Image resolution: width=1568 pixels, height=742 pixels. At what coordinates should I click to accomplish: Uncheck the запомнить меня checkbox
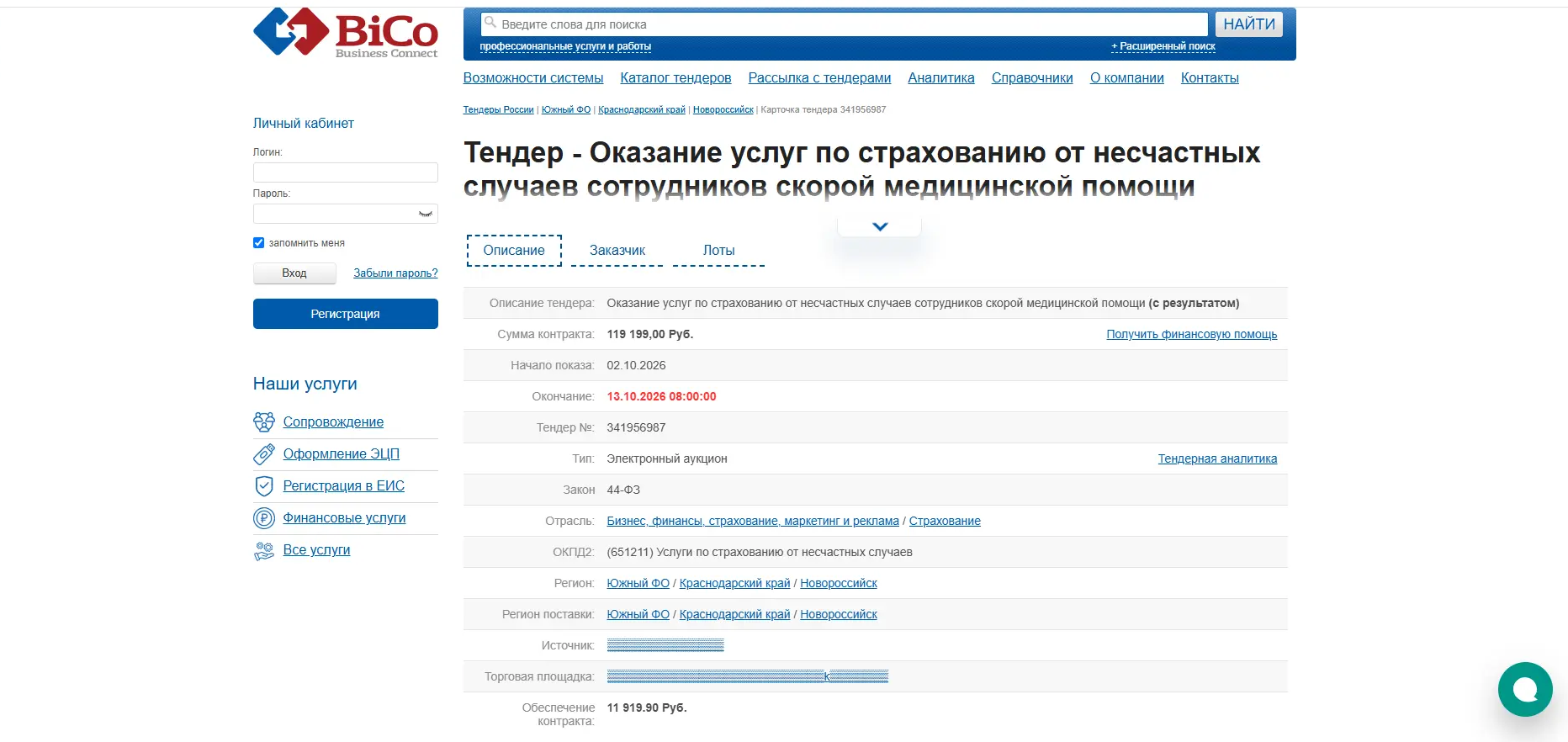[258, 242]
